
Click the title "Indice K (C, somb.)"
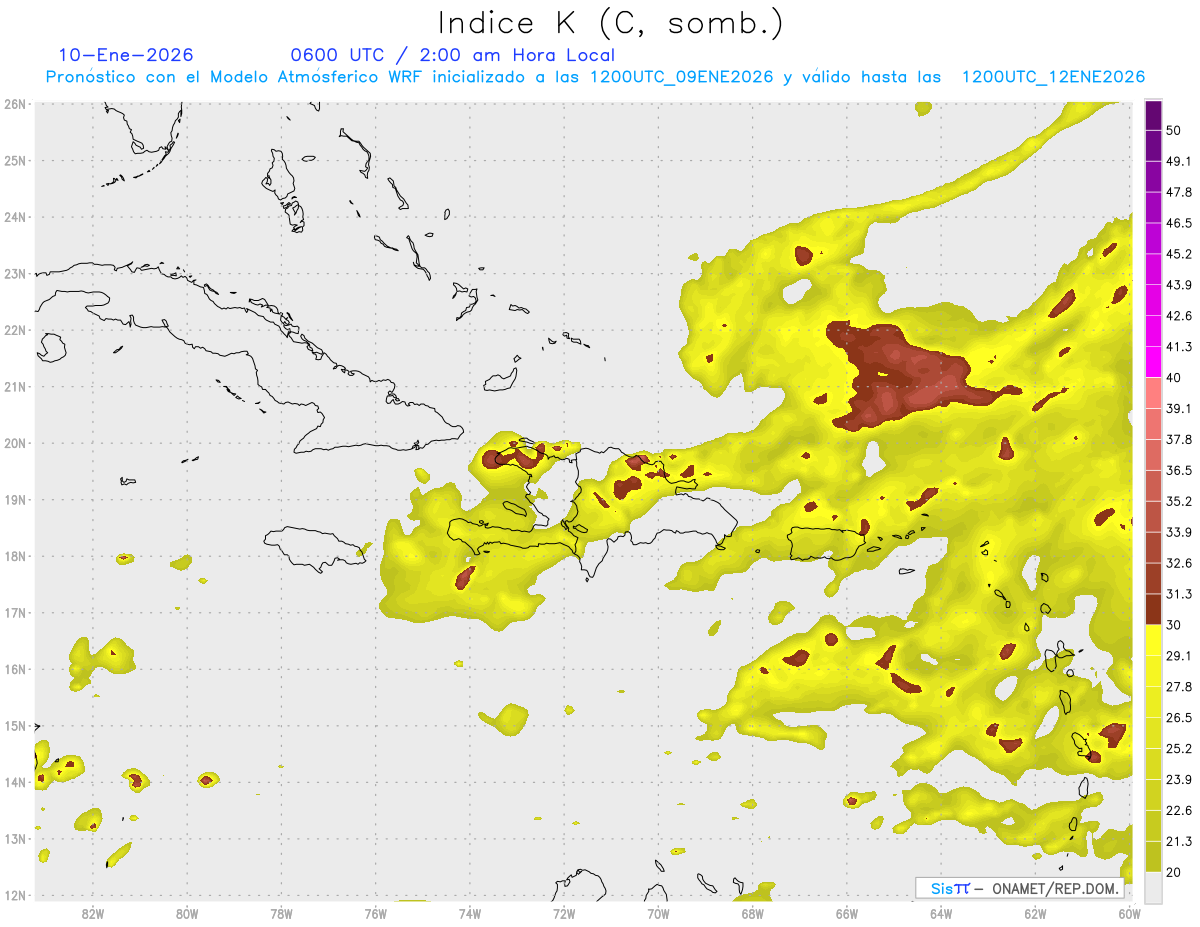coord(609,23)
